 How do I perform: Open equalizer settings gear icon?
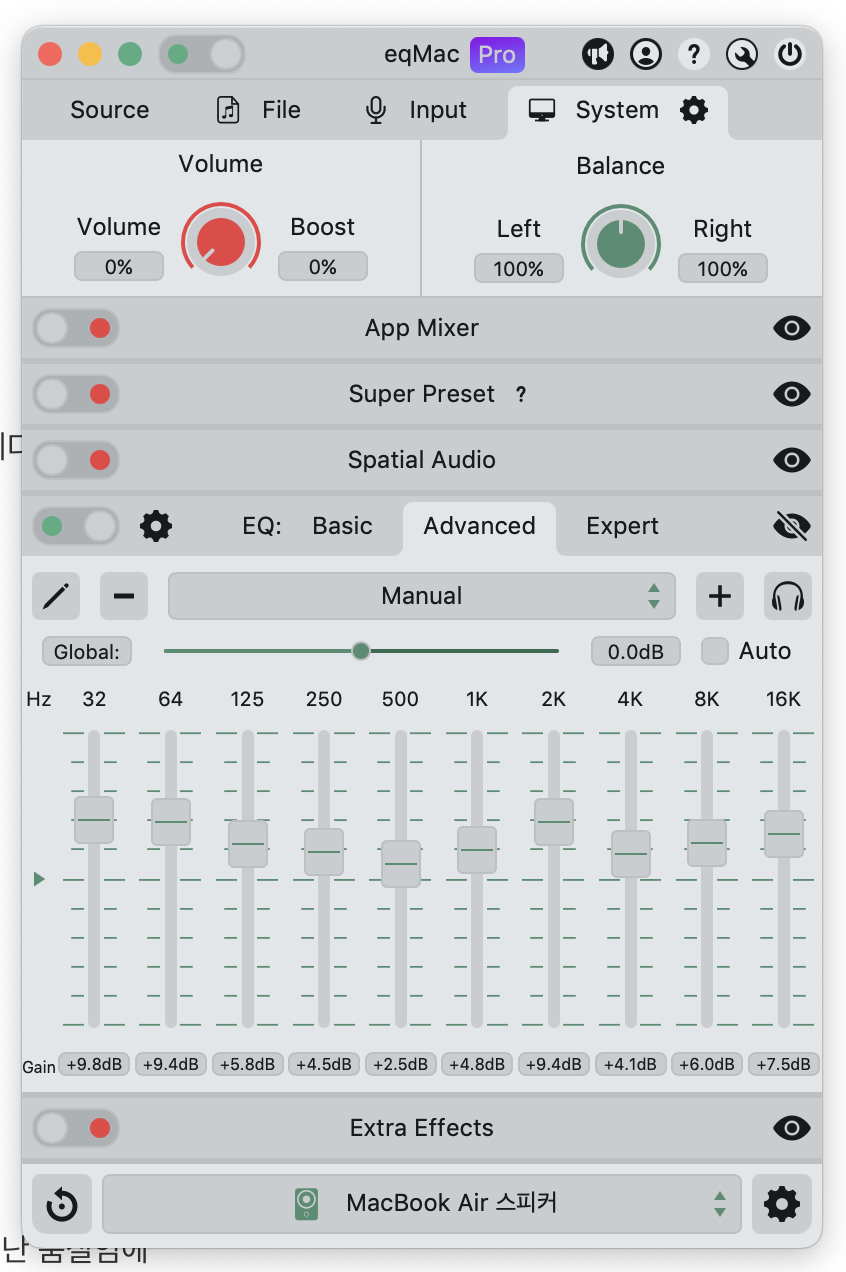click(x=156, y=526)
